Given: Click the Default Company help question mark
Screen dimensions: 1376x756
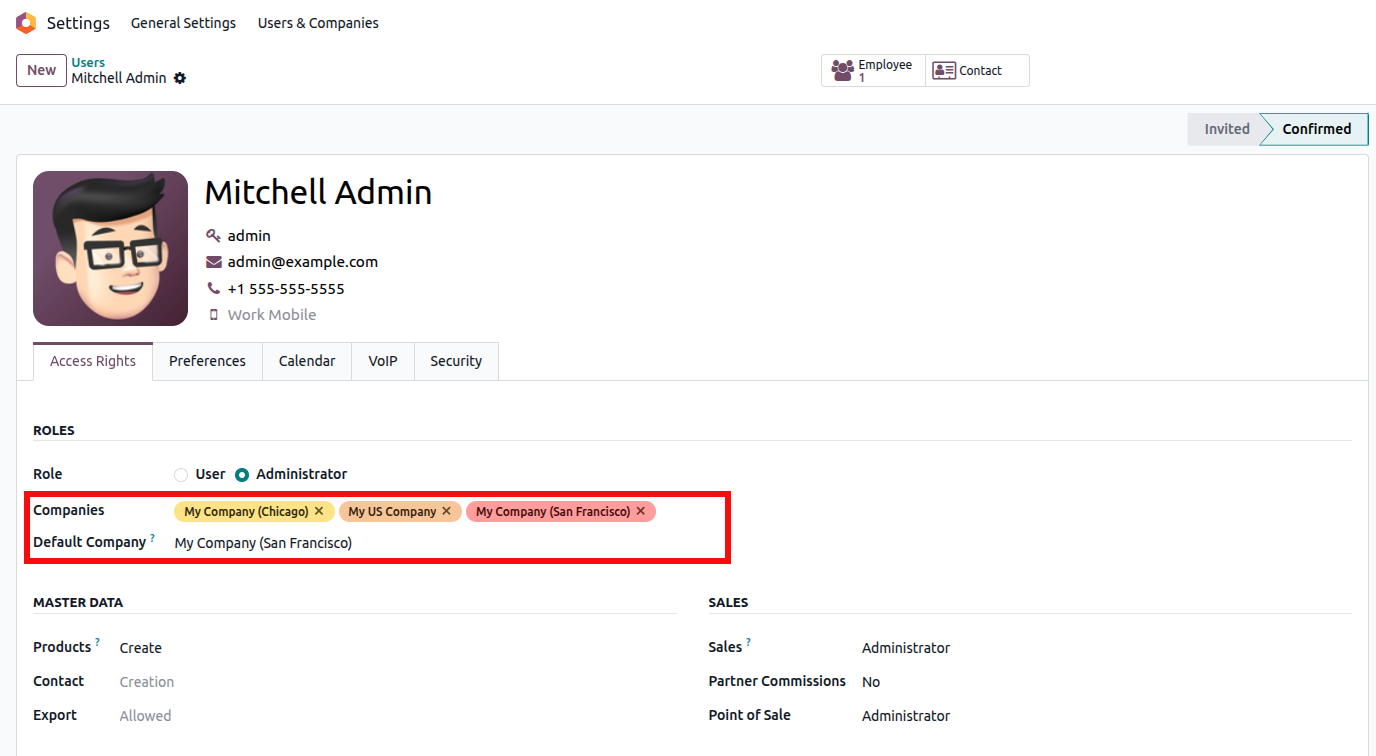Looking at the screenshot, I should coord(153,538).
